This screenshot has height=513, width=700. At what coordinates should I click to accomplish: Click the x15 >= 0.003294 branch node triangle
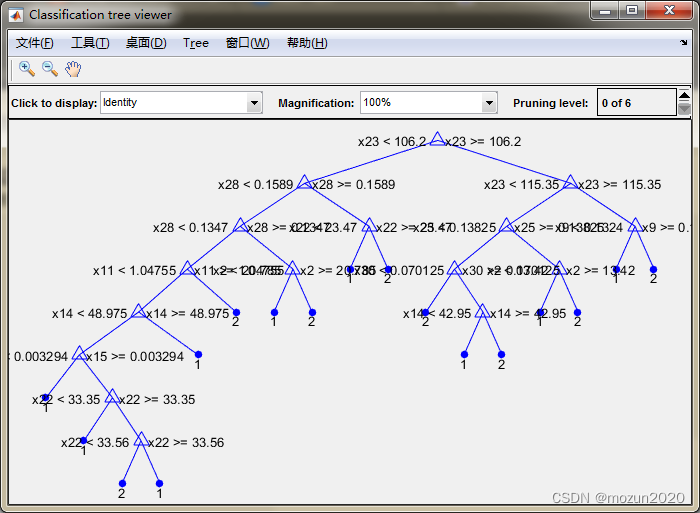tap(79, 353)
